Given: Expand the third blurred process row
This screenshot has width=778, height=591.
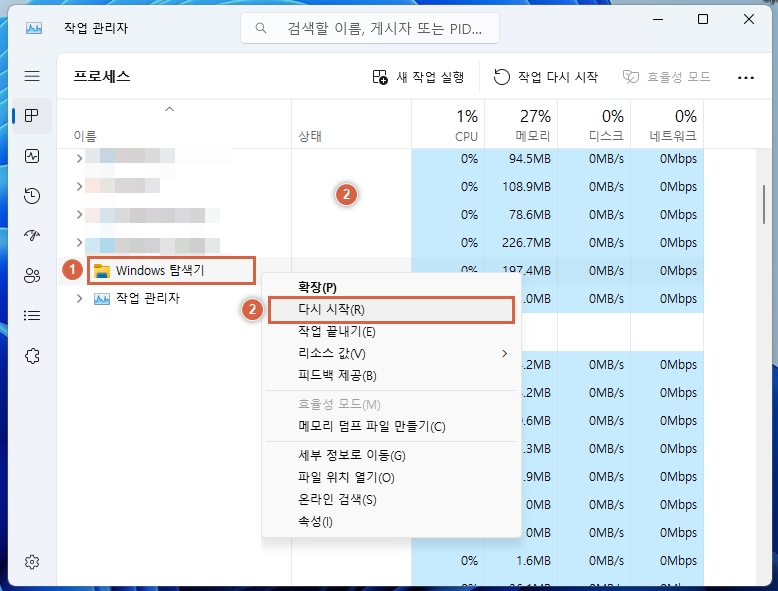Looking at the screenshot, I should pyautogui.click(x=79, y=214).
